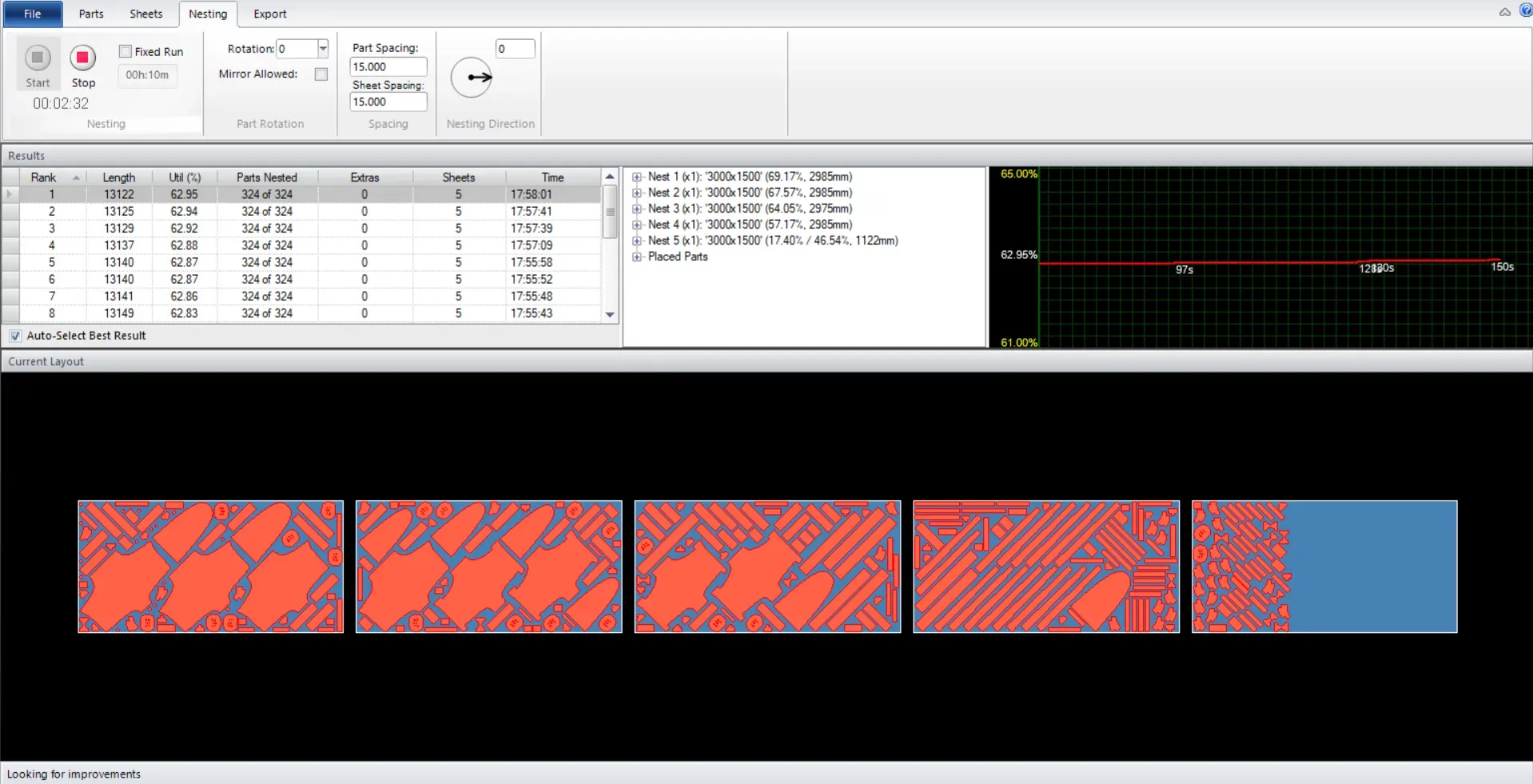Select the Placed Parts tree label
The width and height of the screenshot is (1533, 784).
pyautogui.click(x=678, y=257)
